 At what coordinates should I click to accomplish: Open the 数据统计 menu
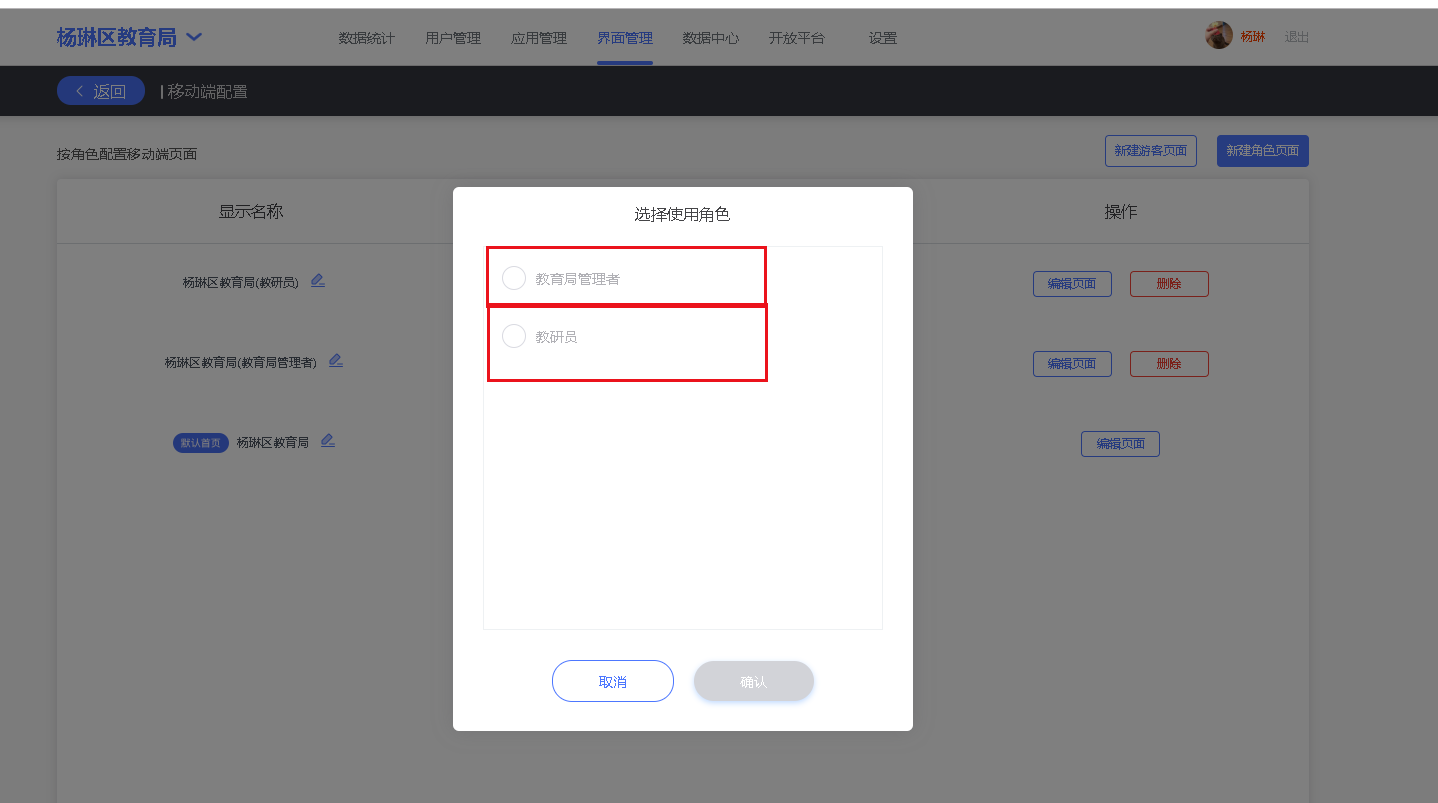367,38
